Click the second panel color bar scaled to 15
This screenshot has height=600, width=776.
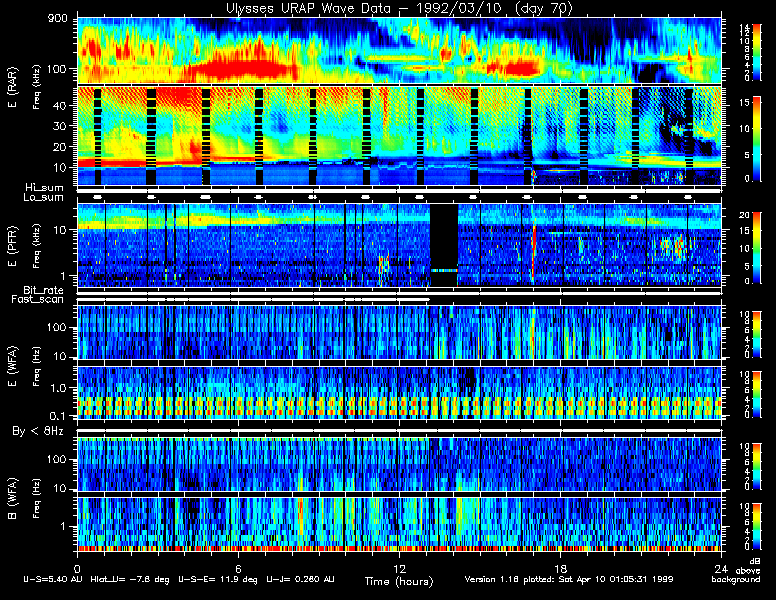point(757,137)
